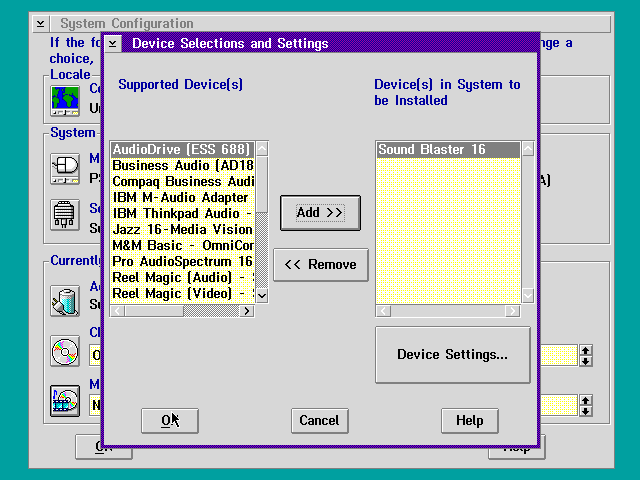This screenshot has height=480, width=640.
Task: Click the mouse icon in System Configuration
Action: [x=65, y=169]
